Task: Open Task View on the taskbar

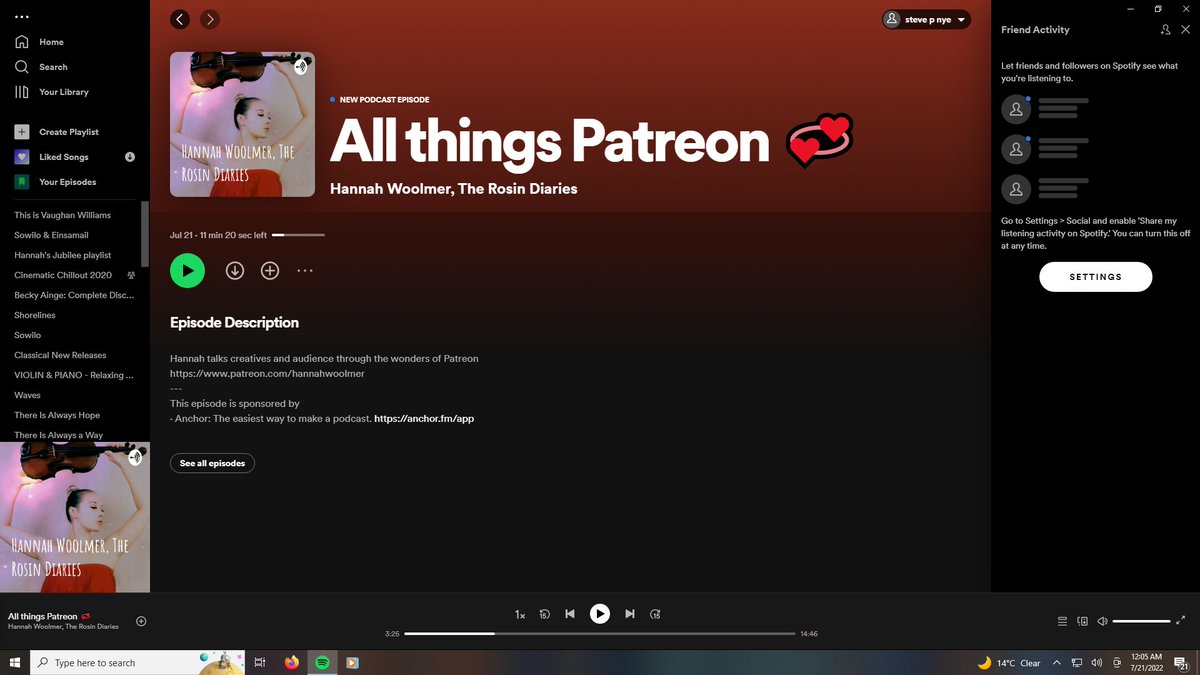Action: point(260,662)
